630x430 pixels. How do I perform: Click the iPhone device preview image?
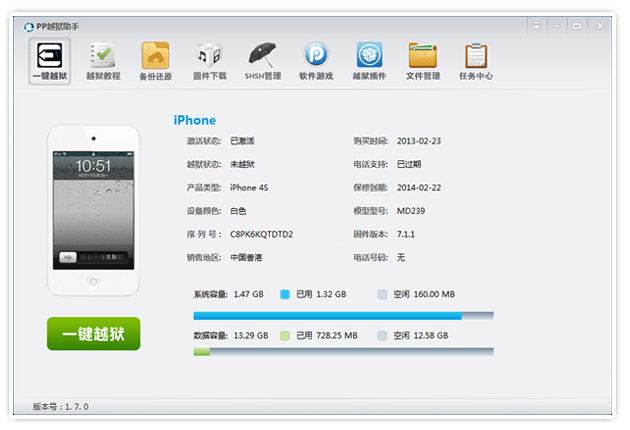point(94,211)
